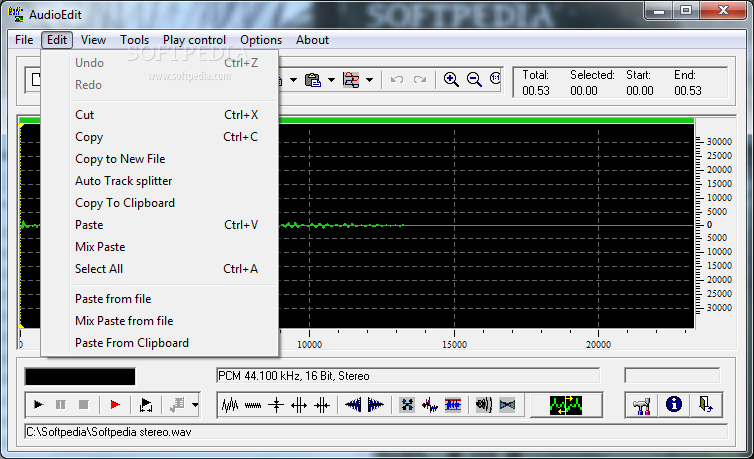Click the Paste clipboard toolbar icon
Image resolution: width=754 pixels, height=459 pixels.
click(x=313, y=80)
